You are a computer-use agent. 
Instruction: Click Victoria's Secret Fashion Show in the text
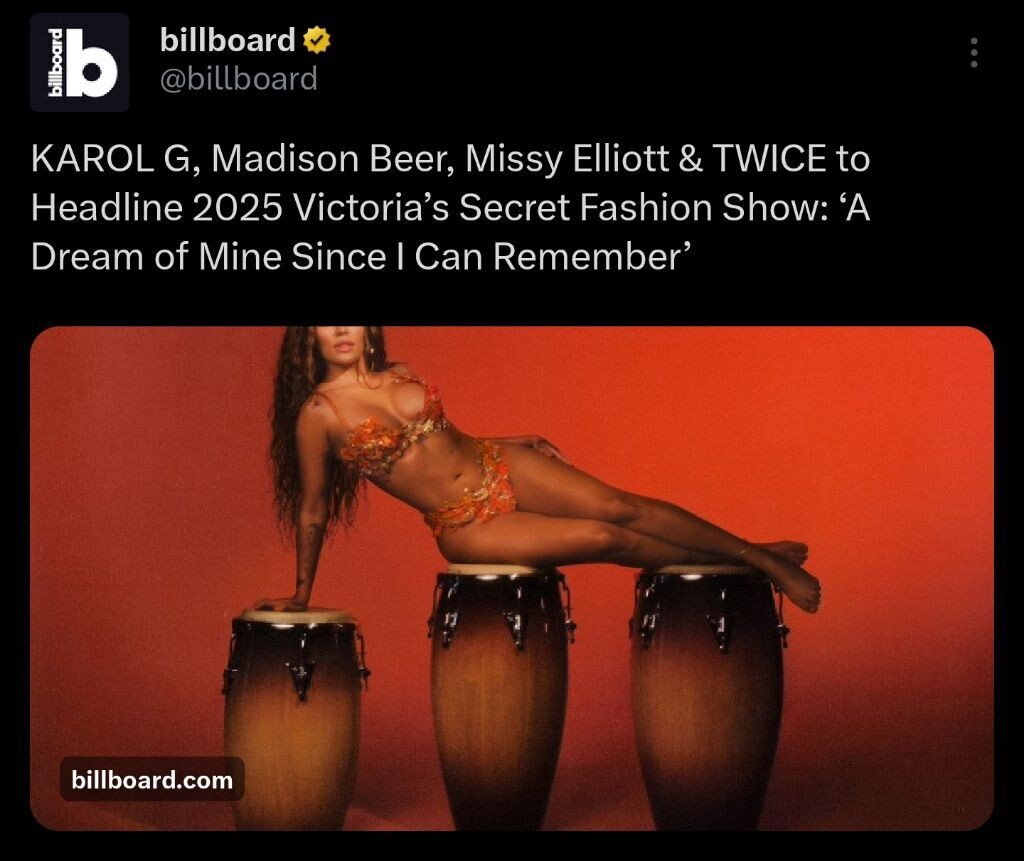coord(554,208)
